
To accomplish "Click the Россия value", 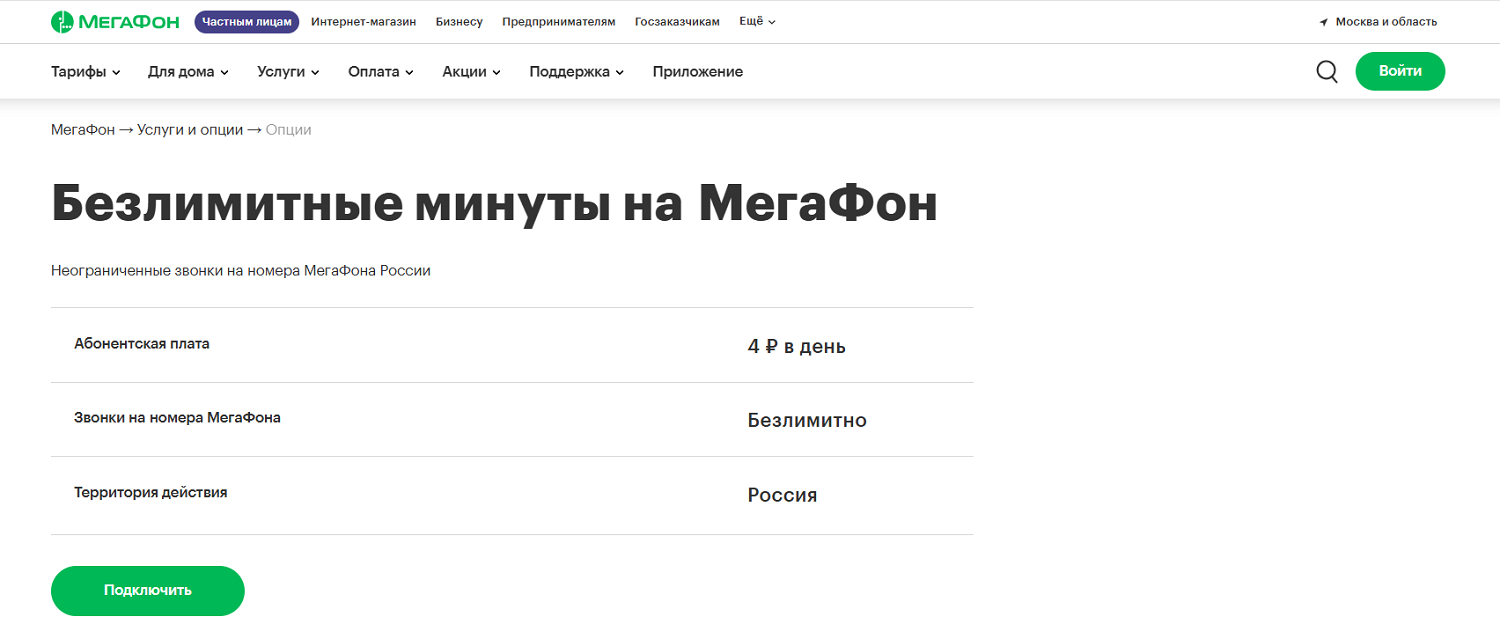I will click(x=782, y=495).
